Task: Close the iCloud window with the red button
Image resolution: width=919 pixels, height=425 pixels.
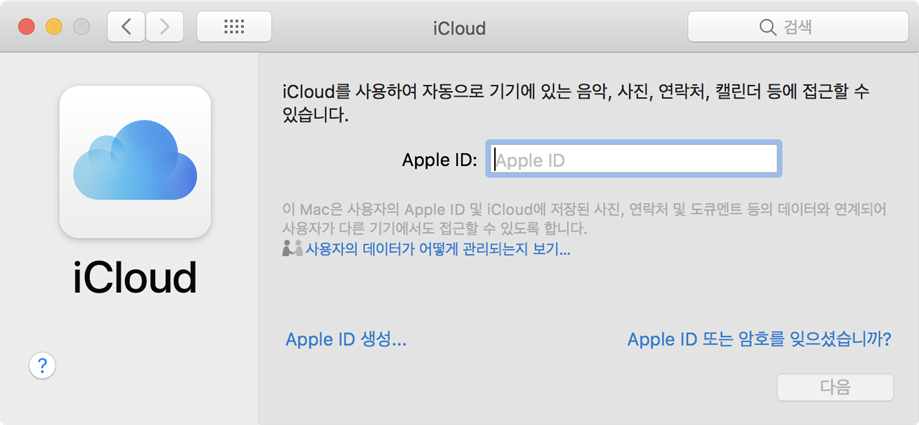Action: coord(26,27)
